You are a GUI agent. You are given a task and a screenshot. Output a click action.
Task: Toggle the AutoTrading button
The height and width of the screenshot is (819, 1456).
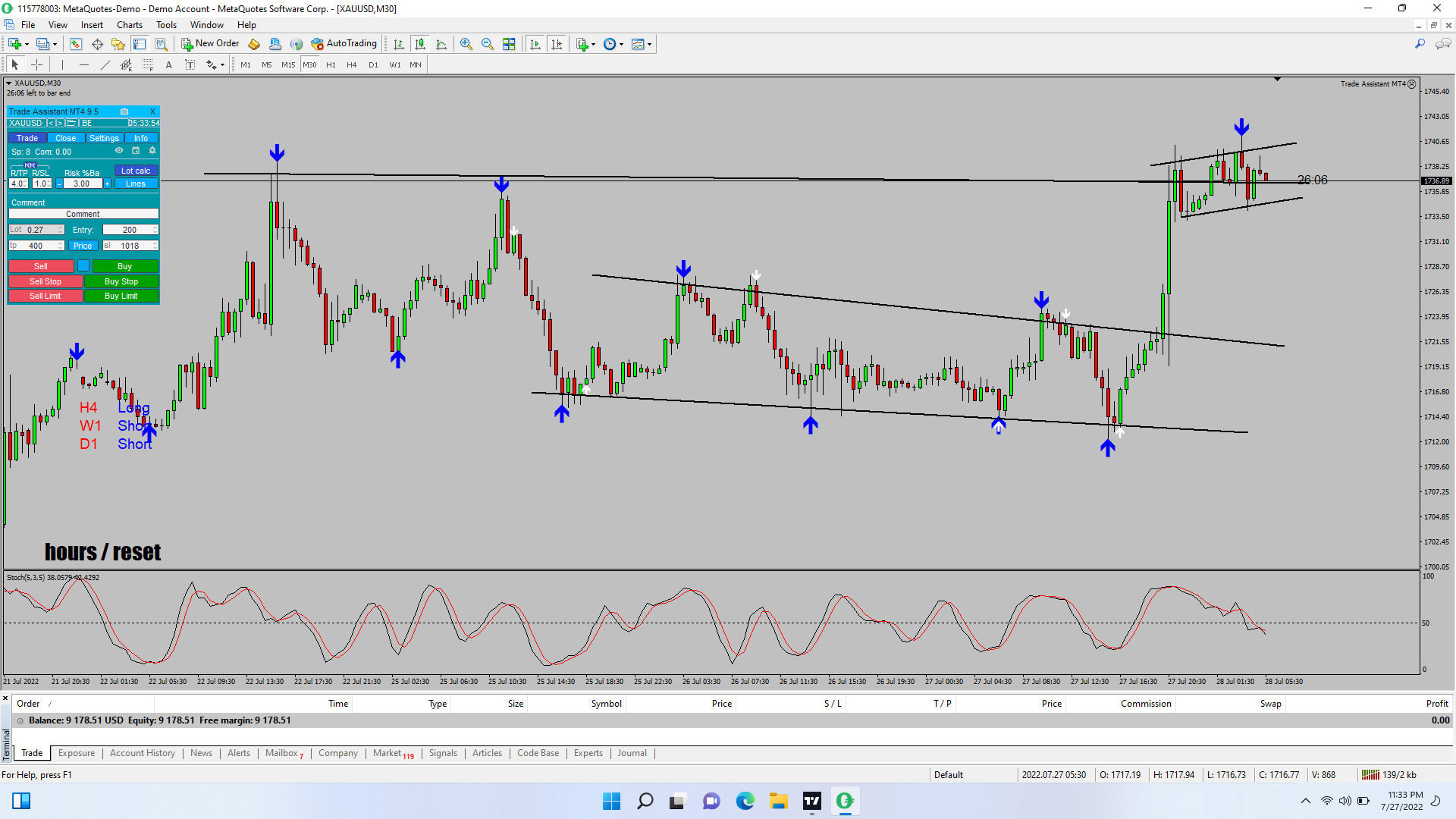pyautogui.click(x=344, y=44)
